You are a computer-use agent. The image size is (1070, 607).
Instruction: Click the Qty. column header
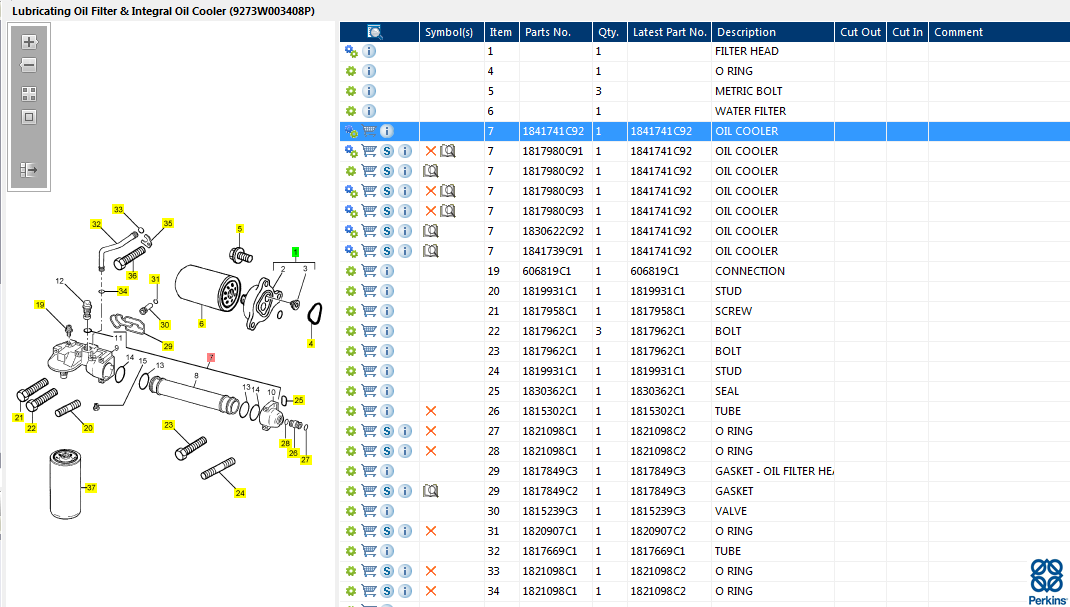609,32
